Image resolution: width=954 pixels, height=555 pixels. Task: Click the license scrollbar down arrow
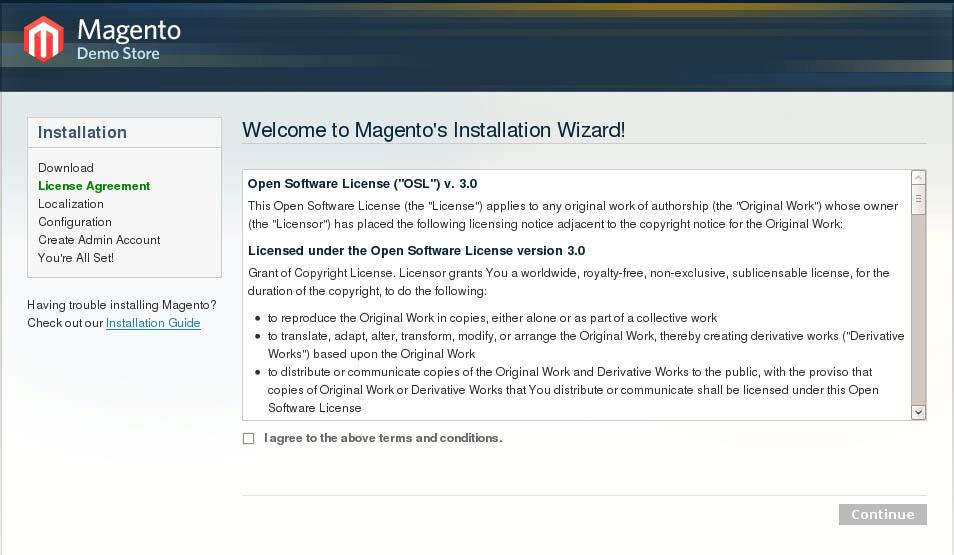(918, 412)
